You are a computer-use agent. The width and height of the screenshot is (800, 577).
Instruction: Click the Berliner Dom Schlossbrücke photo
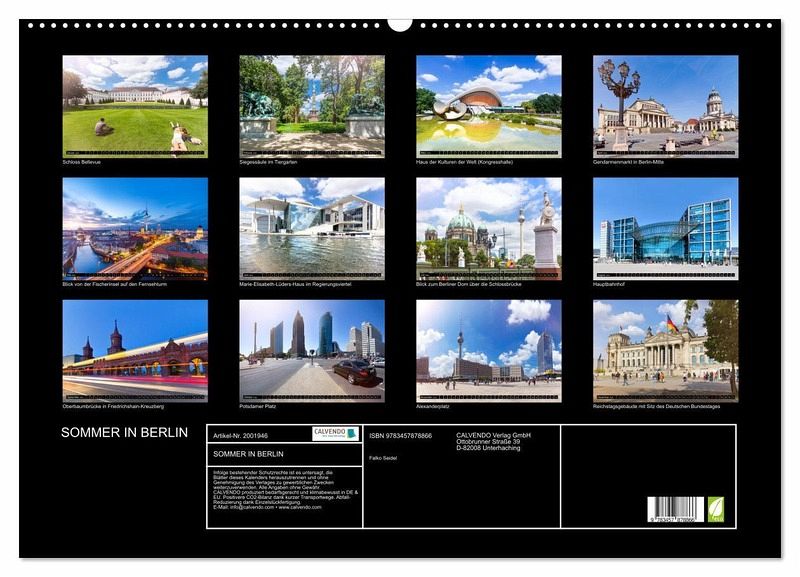click(489, 229)
